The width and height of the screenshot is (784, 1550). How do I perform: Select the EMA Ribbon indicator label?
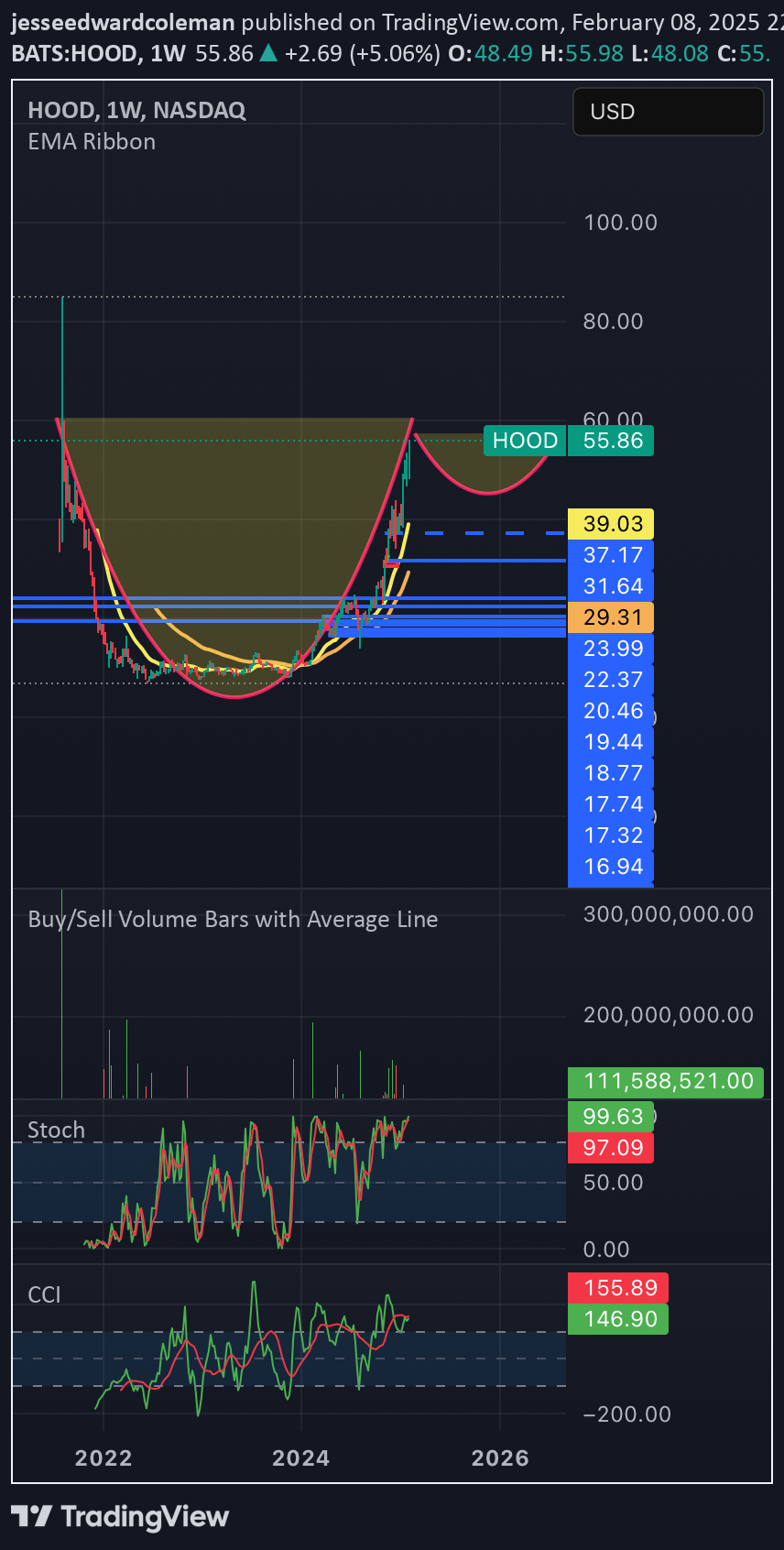(92, 142)
